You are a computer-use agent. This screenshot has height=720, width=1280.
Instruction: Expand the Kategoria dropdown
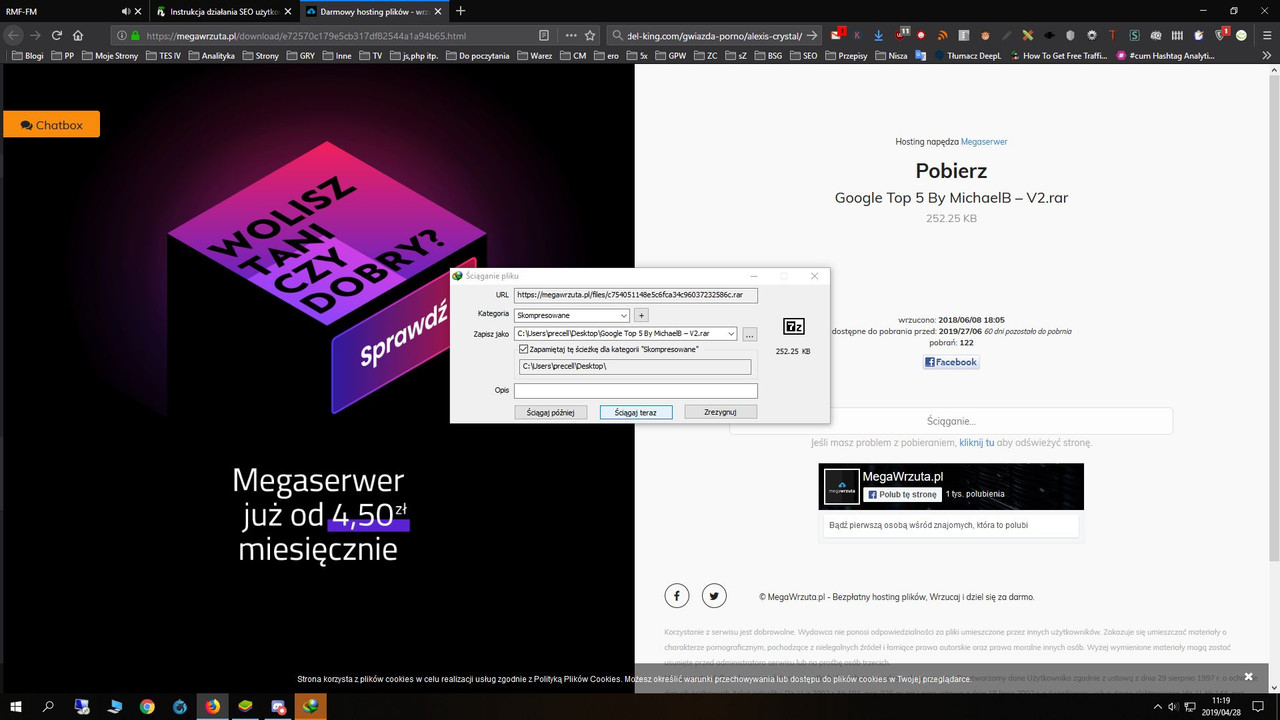point(624,315)
